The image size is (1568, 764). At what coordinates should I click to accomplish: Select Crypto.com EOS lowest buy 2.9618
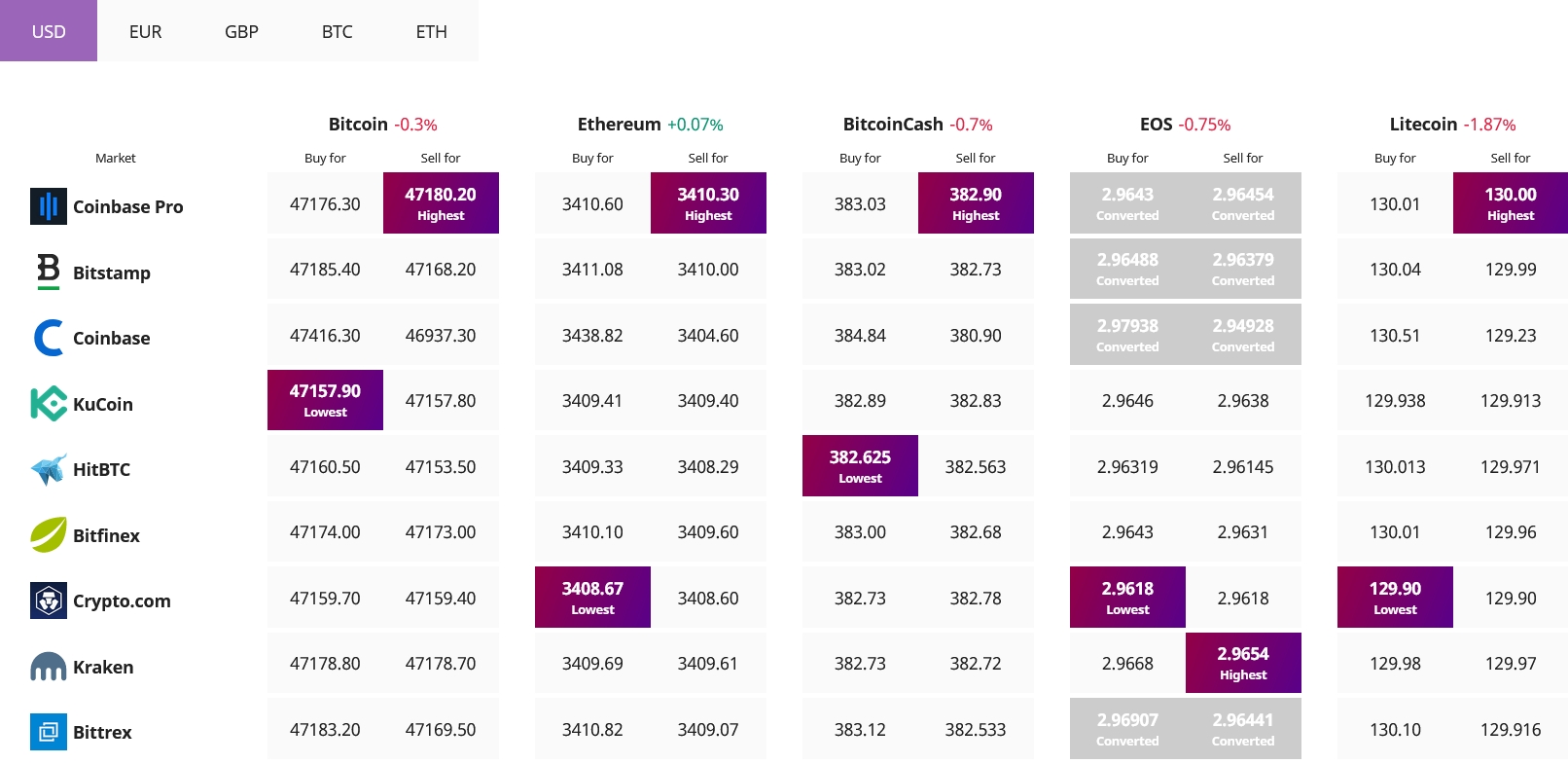pyautogui.click(x=1127, y=597)
